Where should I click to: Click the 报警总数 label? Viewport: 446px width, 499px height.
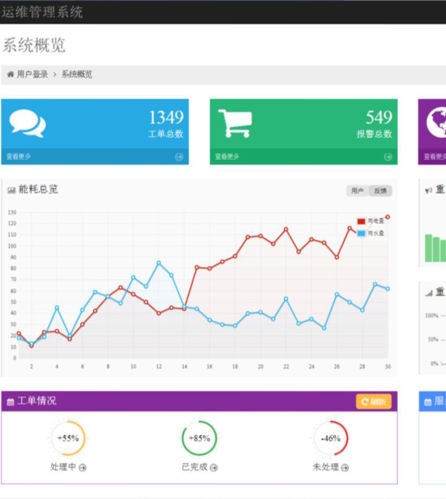(x=375, y=134)
